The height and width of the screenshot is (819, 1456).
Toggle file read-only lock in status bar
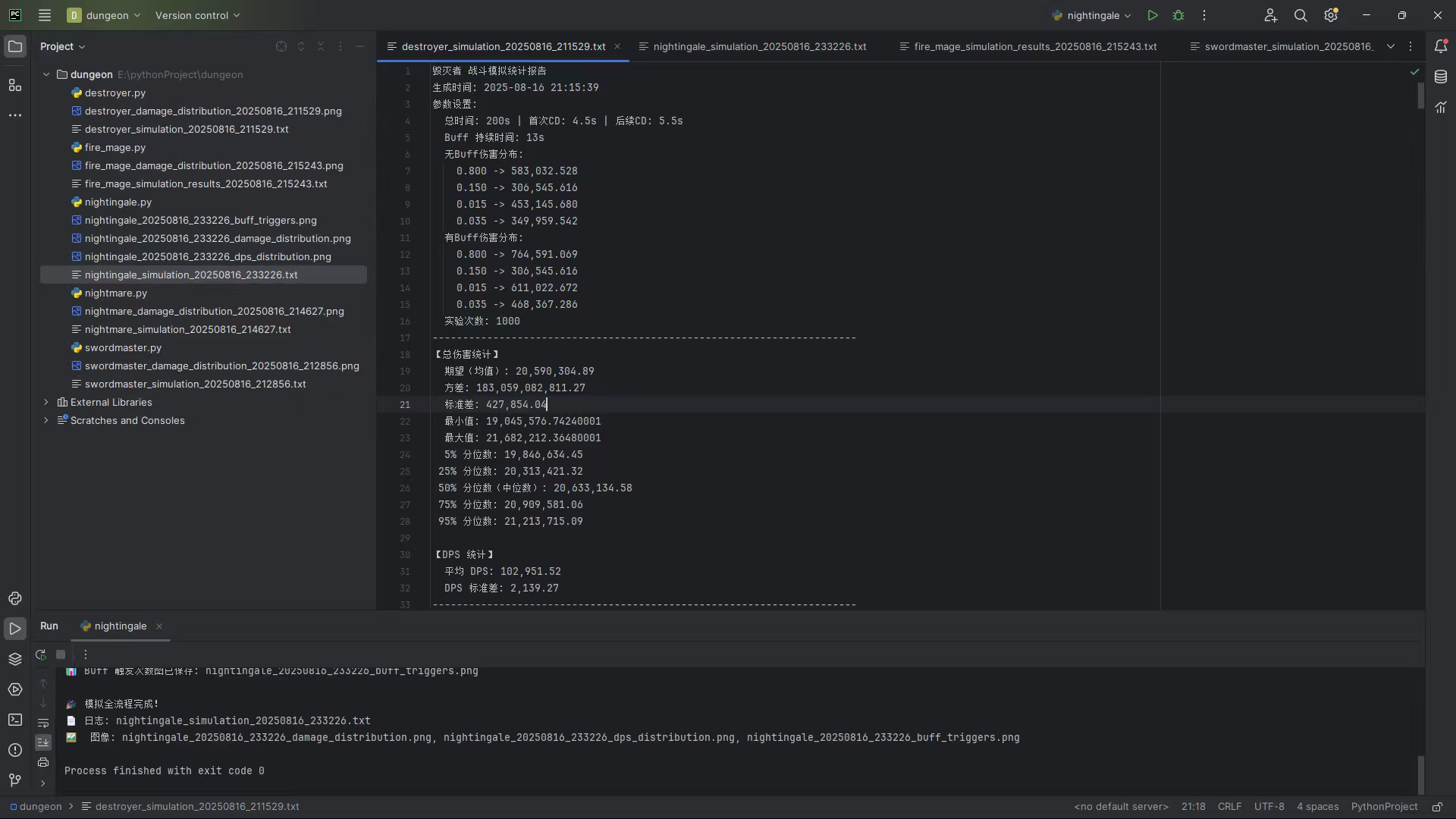coord(1437,807)
